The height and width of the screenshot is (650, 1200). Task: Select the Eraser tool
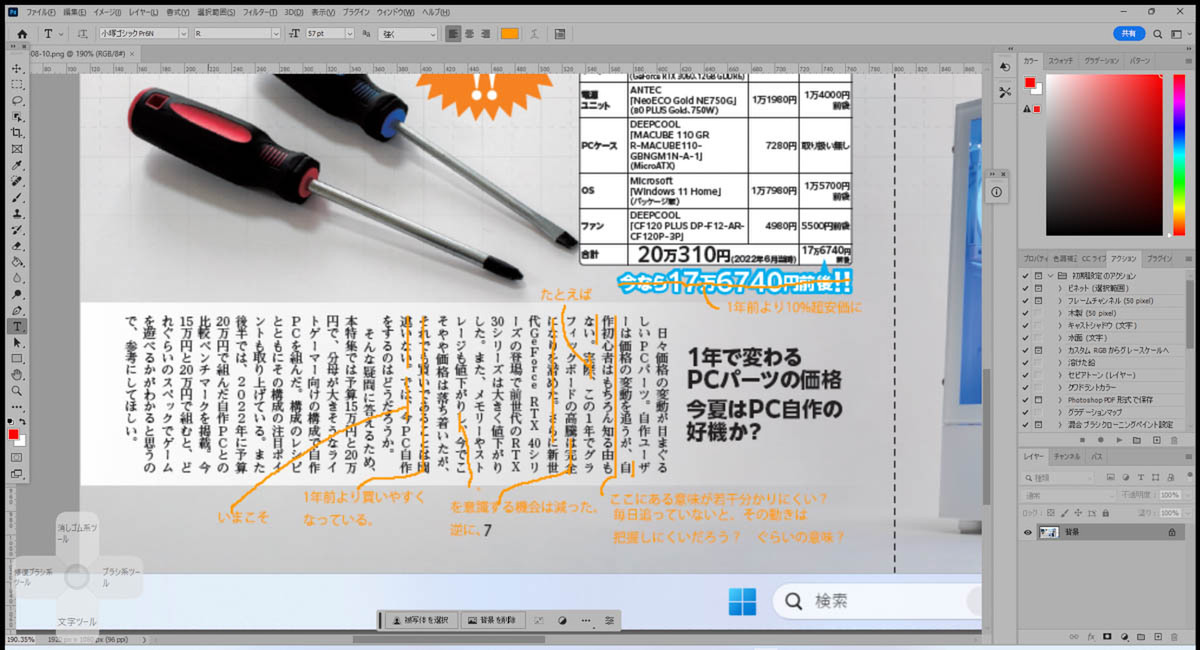click(17, 245)
